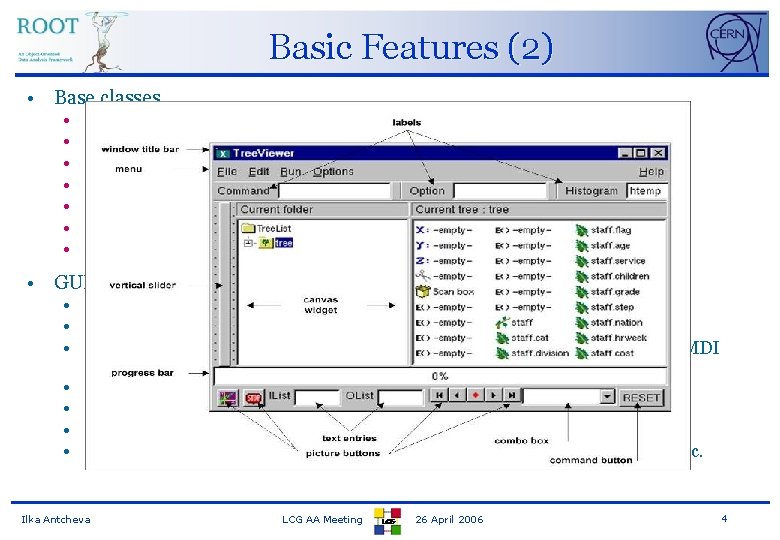Select the staff.cost leaf

(605, 353)
